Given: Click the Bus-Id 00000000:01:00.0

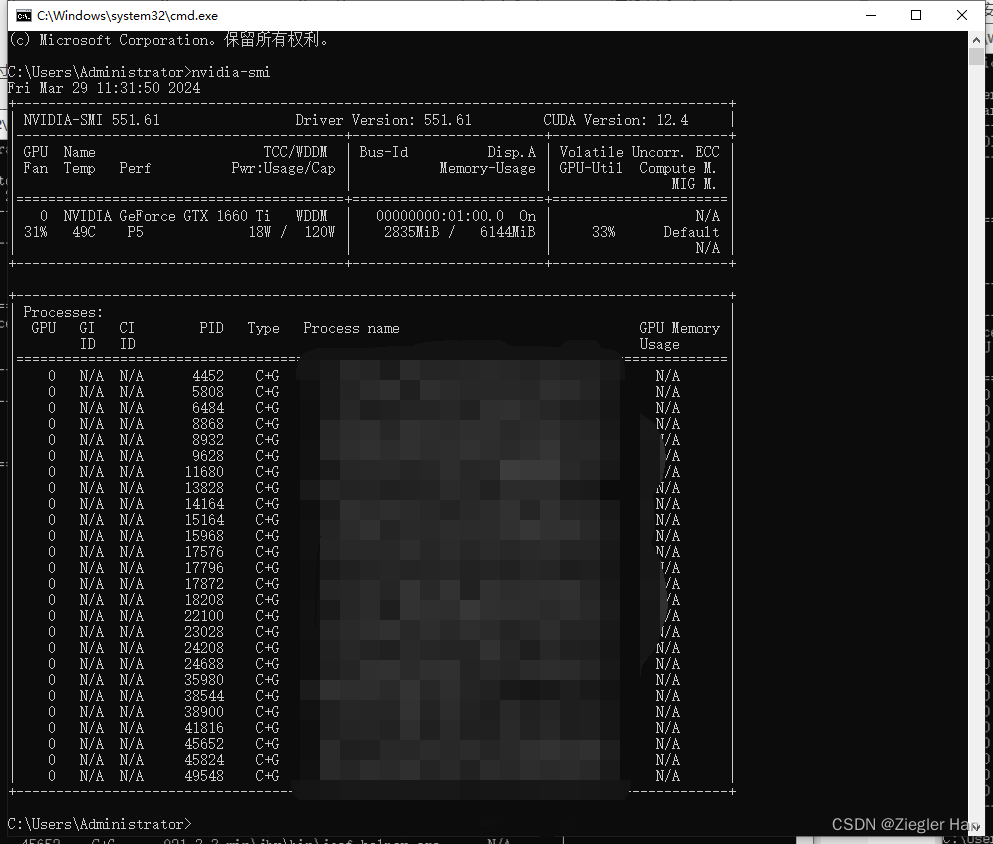Looking at the screenshot, I should (440, 216).
